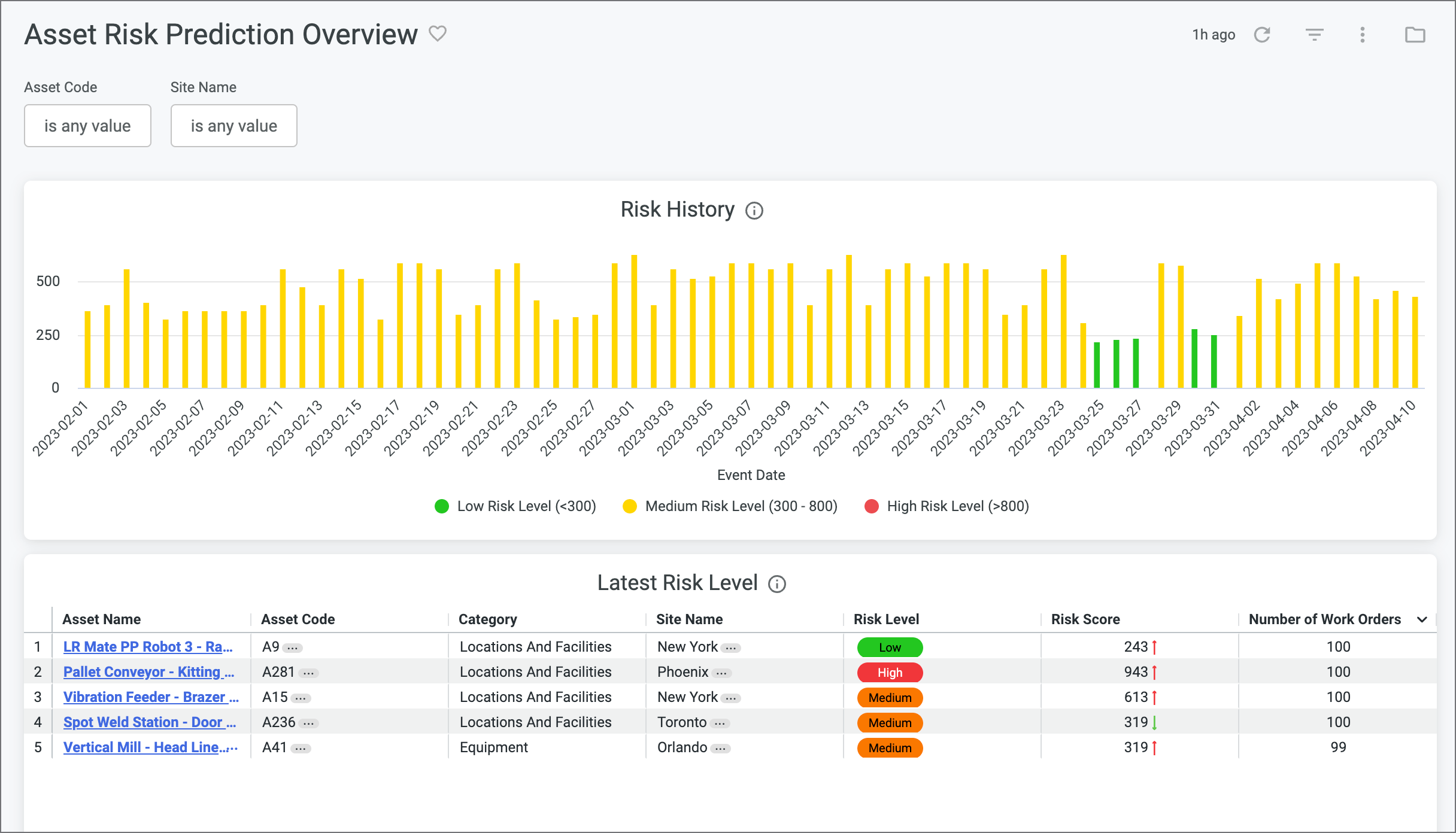
Task: Select the High risk level legend indicator
Action: tap(867, 506)
